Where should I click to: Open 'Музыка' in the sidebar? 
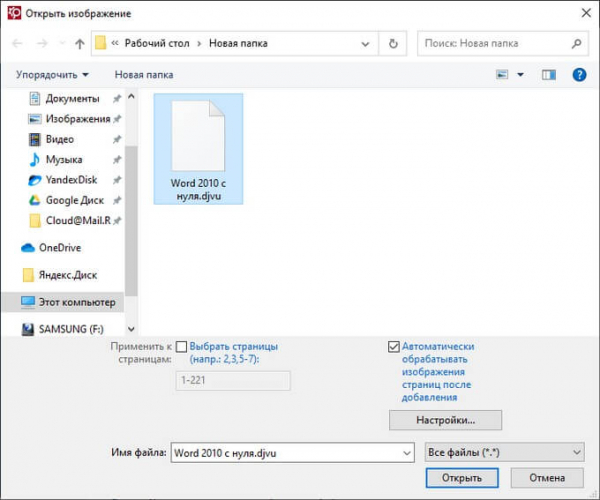[x=64, y=160]
